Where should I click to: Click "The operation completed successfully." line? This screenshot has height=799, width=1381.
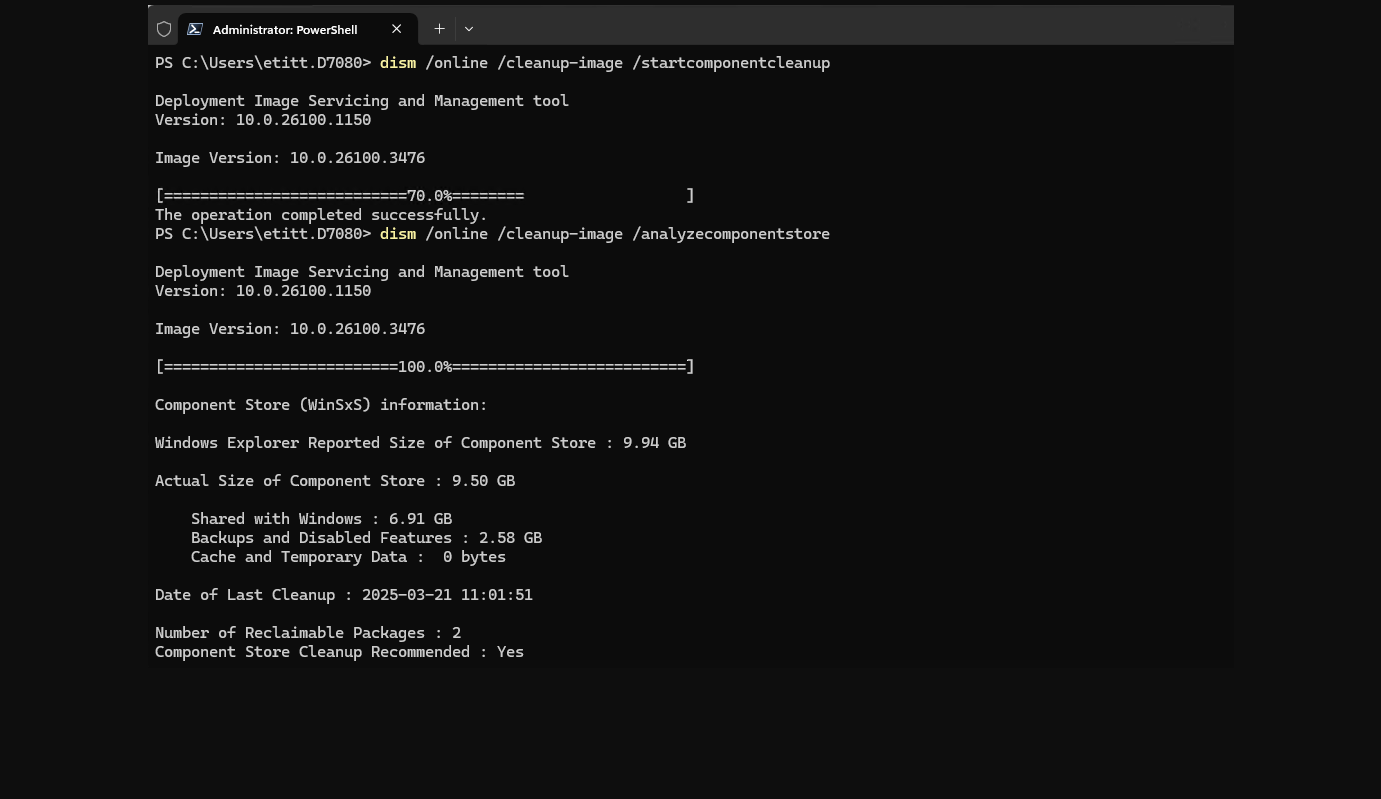click(x=321, y=215)
